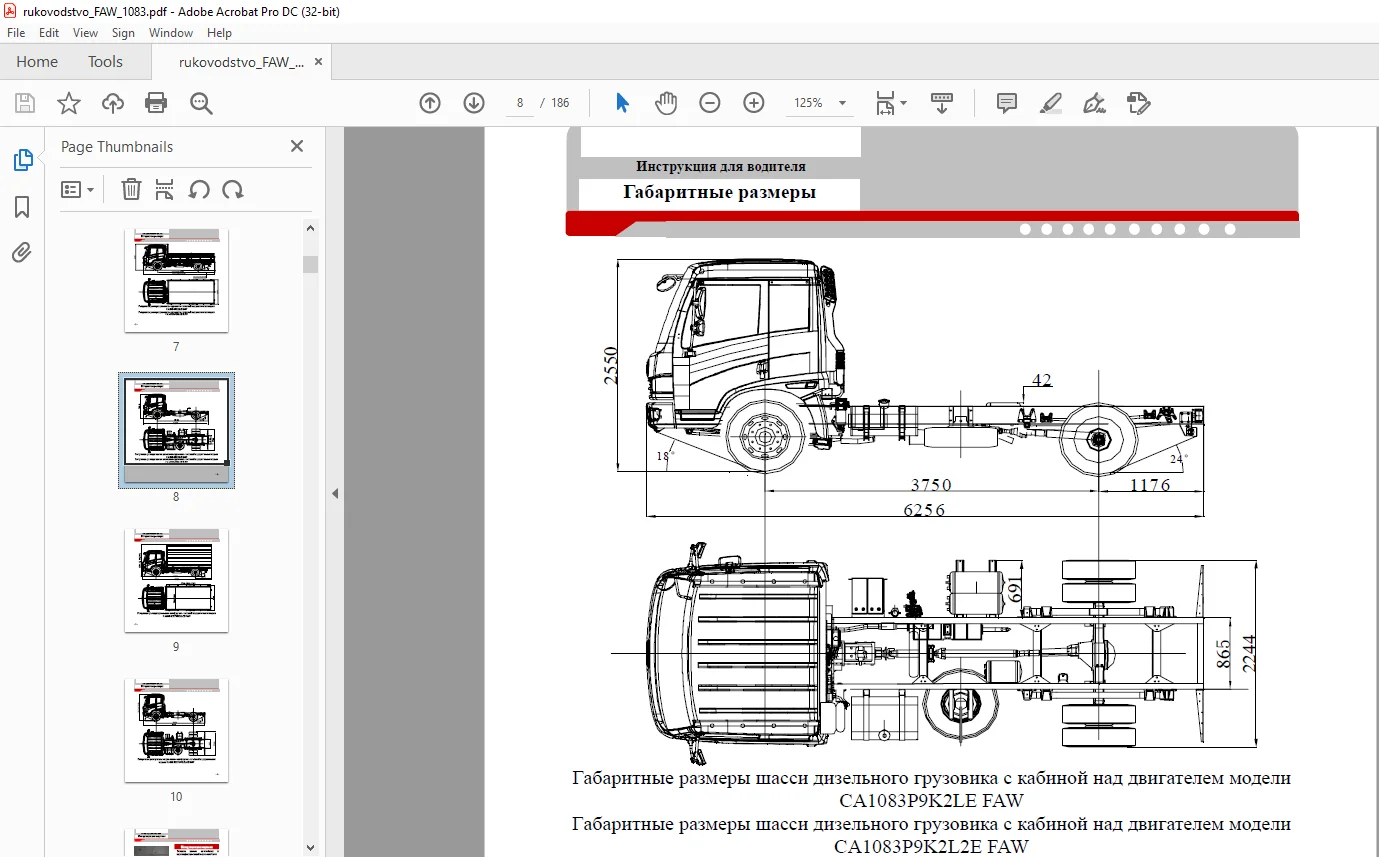Choose the Selection arrow tool
The image size is (1379, 857).
click(x=623, y=103)
